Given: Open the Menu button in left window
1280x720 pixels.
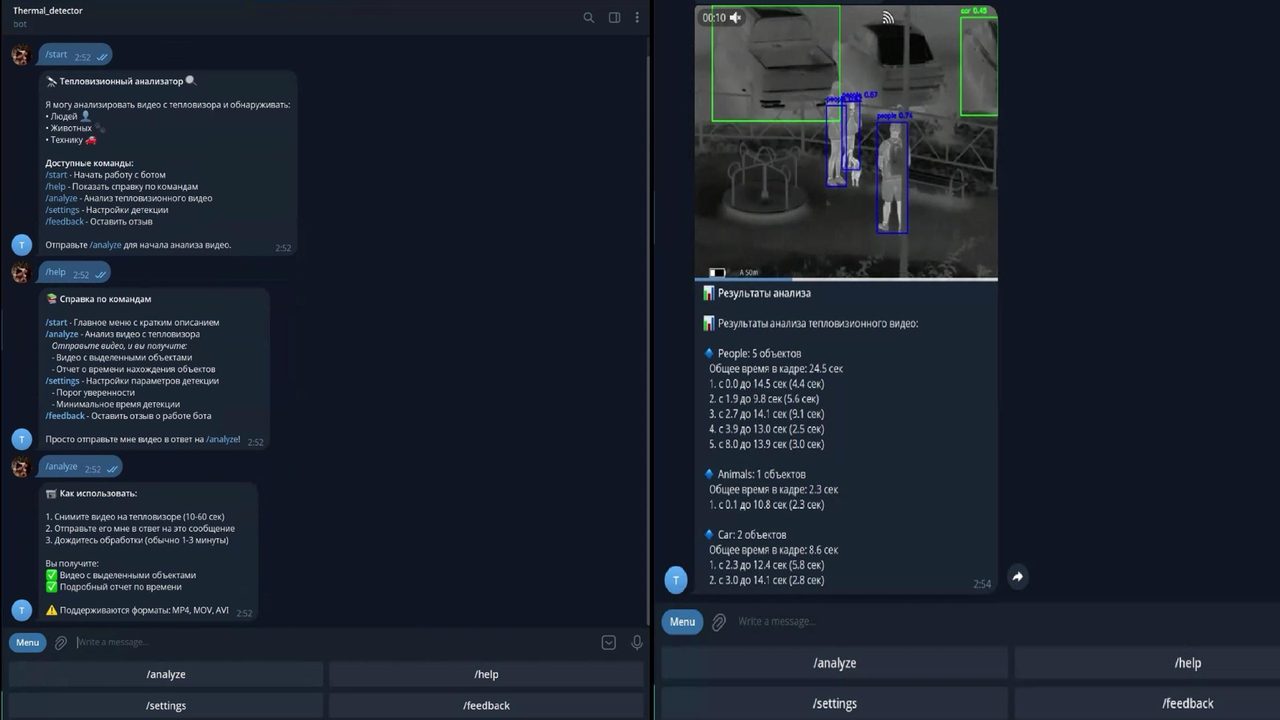Looking at the screenshot, I should point(28,643).
